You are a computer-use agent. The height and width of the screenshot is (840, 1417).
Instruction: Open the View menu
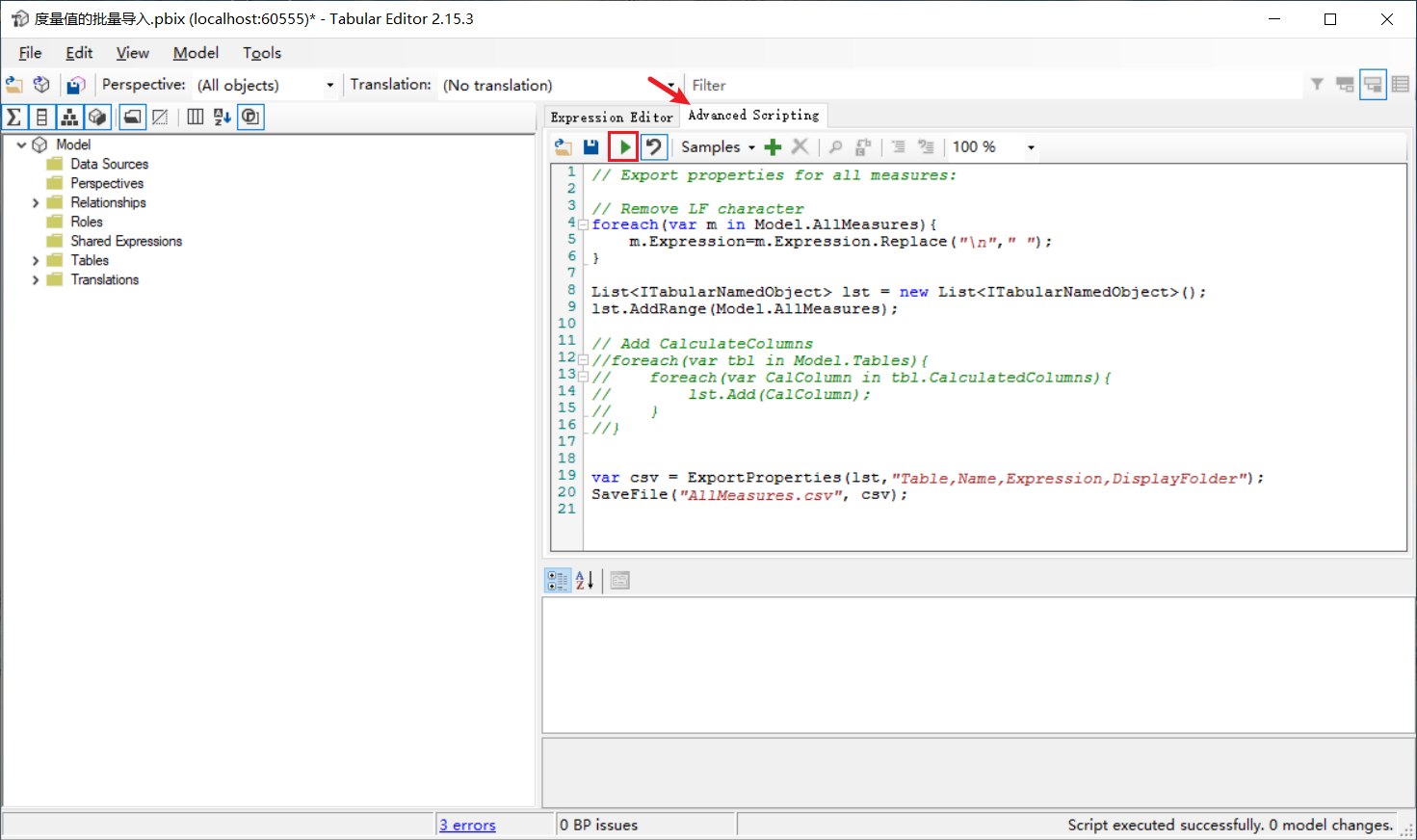click(132, 53)
